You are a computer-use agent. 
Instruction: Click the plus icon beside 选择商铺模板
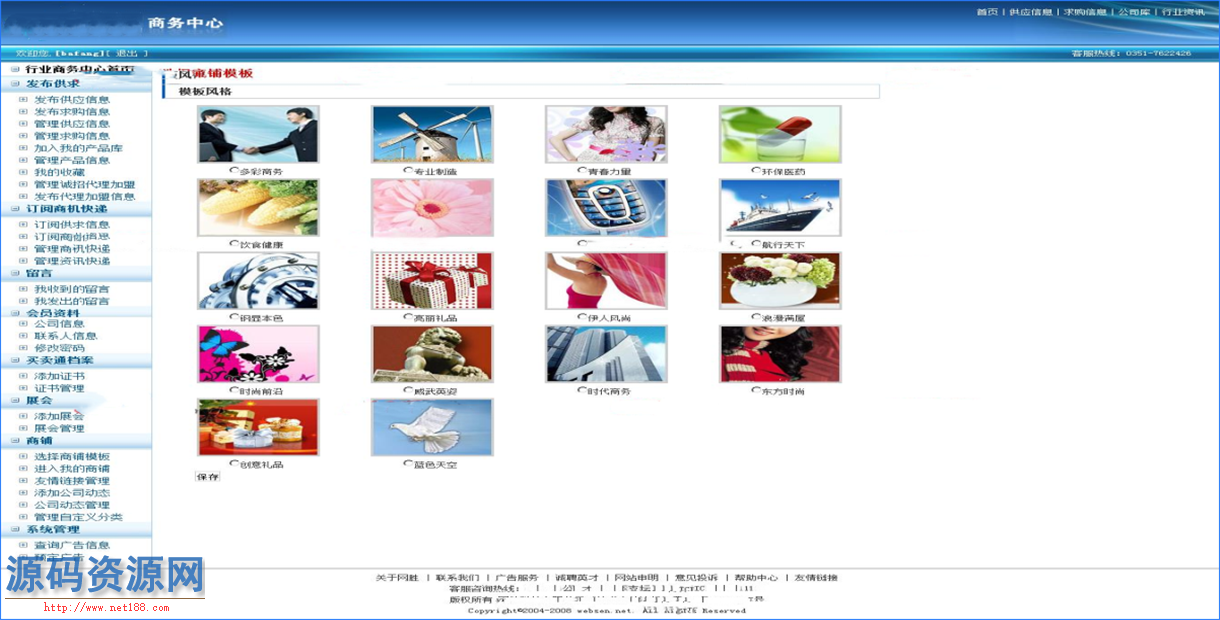click(24, 457)
